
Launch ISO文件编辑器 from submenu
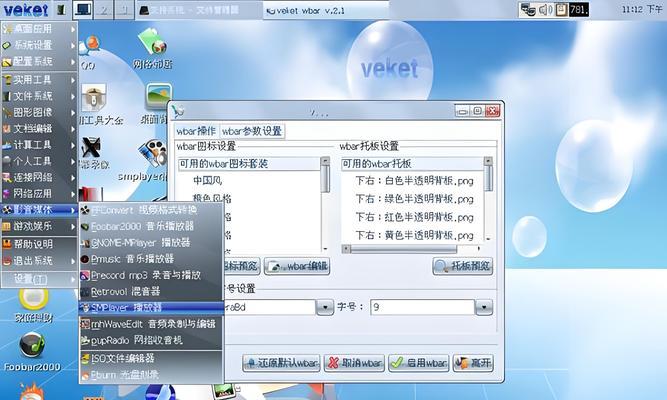151,359
